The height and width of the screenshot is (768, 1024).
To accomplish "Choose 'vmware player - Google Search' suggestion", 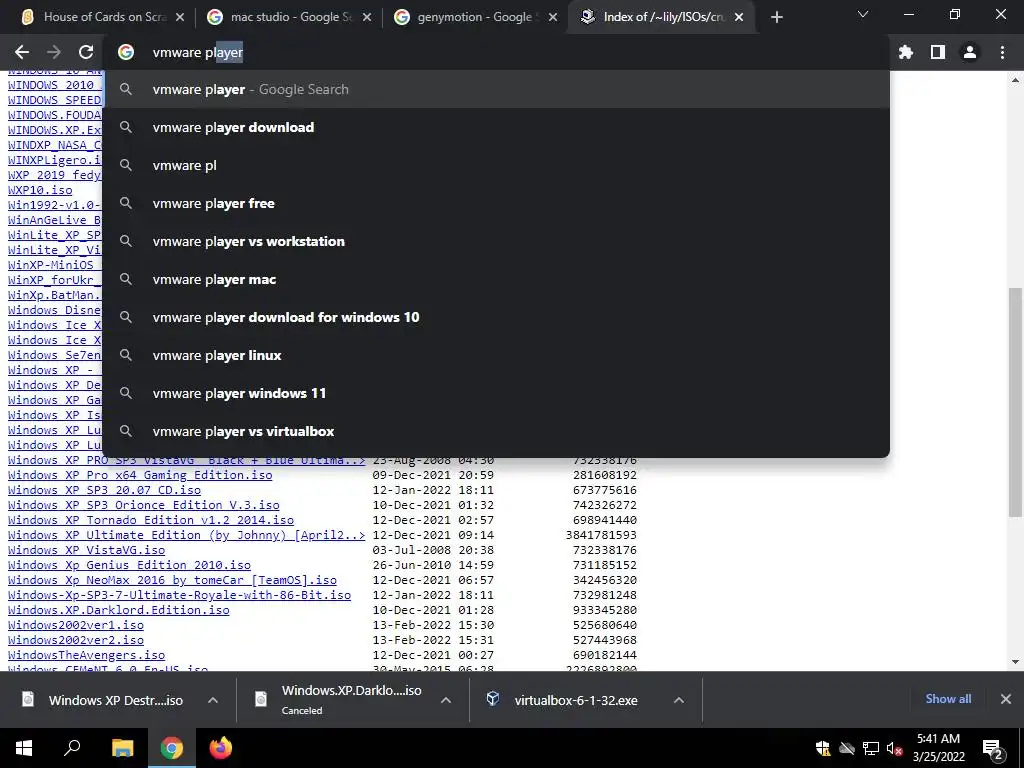I will pos(496,89).
